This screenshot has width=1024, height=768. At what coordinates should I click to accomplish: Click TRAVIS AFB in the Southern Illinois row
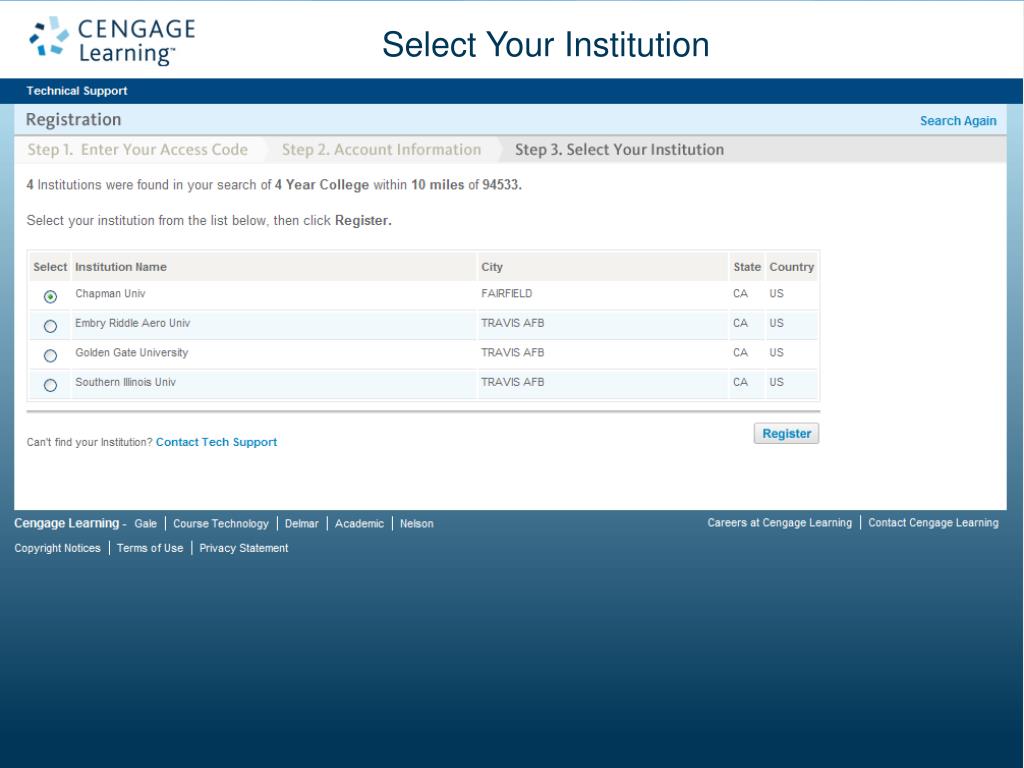click(513, 382)
